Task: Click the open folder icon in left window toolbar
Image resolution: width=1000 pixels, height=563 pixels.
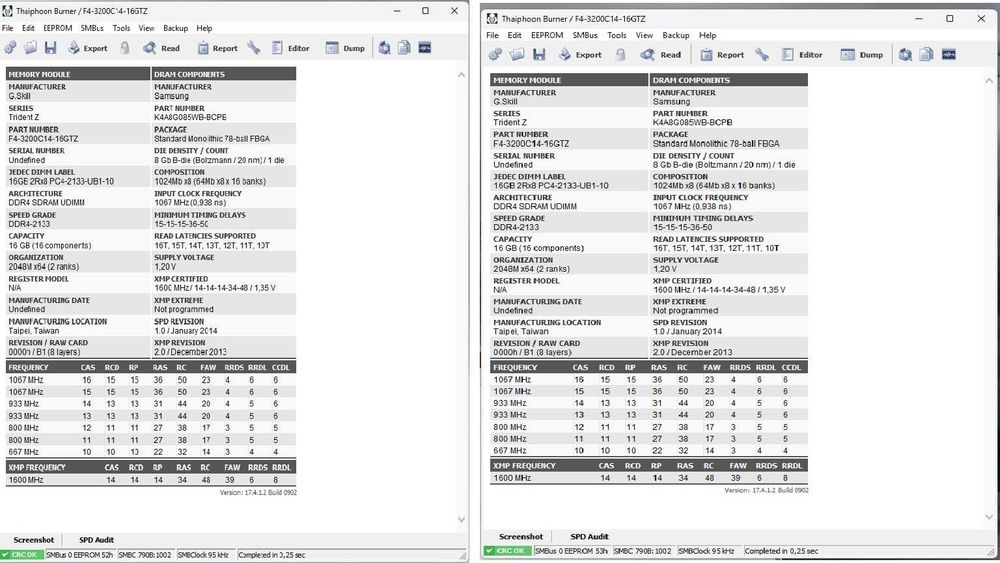Action: 31,48
